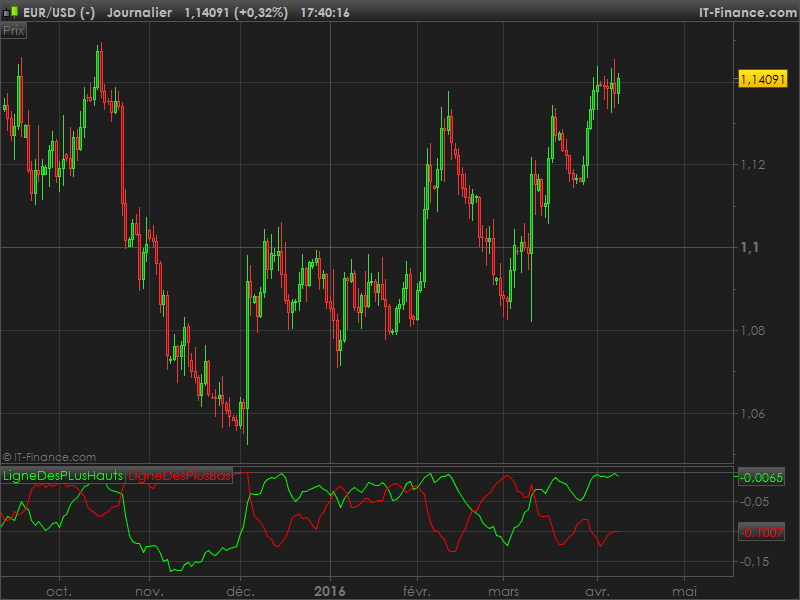This screenshot has height=600, width=800.
Task: Click the 1,08 price axis label
Action: point(753,331)
